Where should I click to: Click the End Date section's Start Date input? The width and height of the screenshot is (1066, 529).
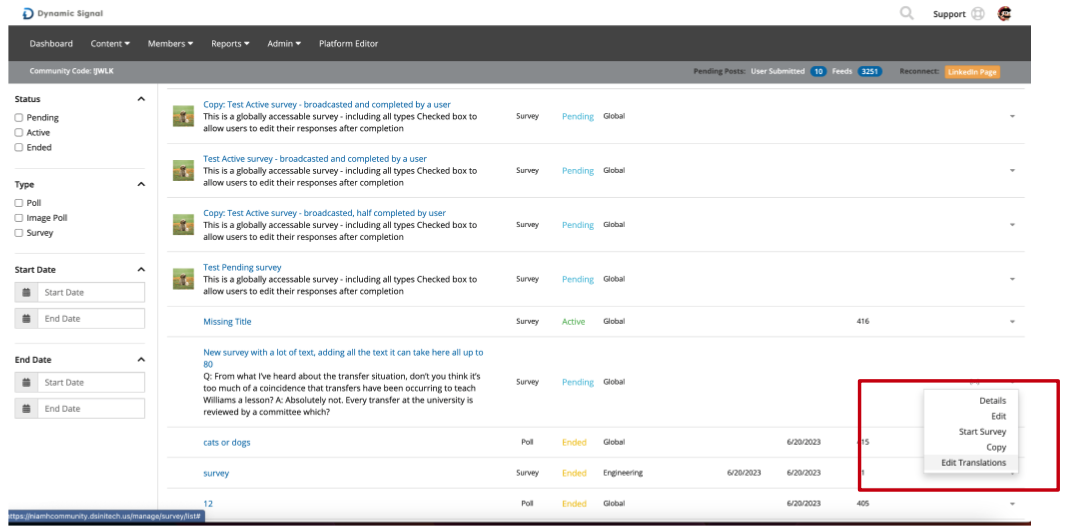[91, 382]
